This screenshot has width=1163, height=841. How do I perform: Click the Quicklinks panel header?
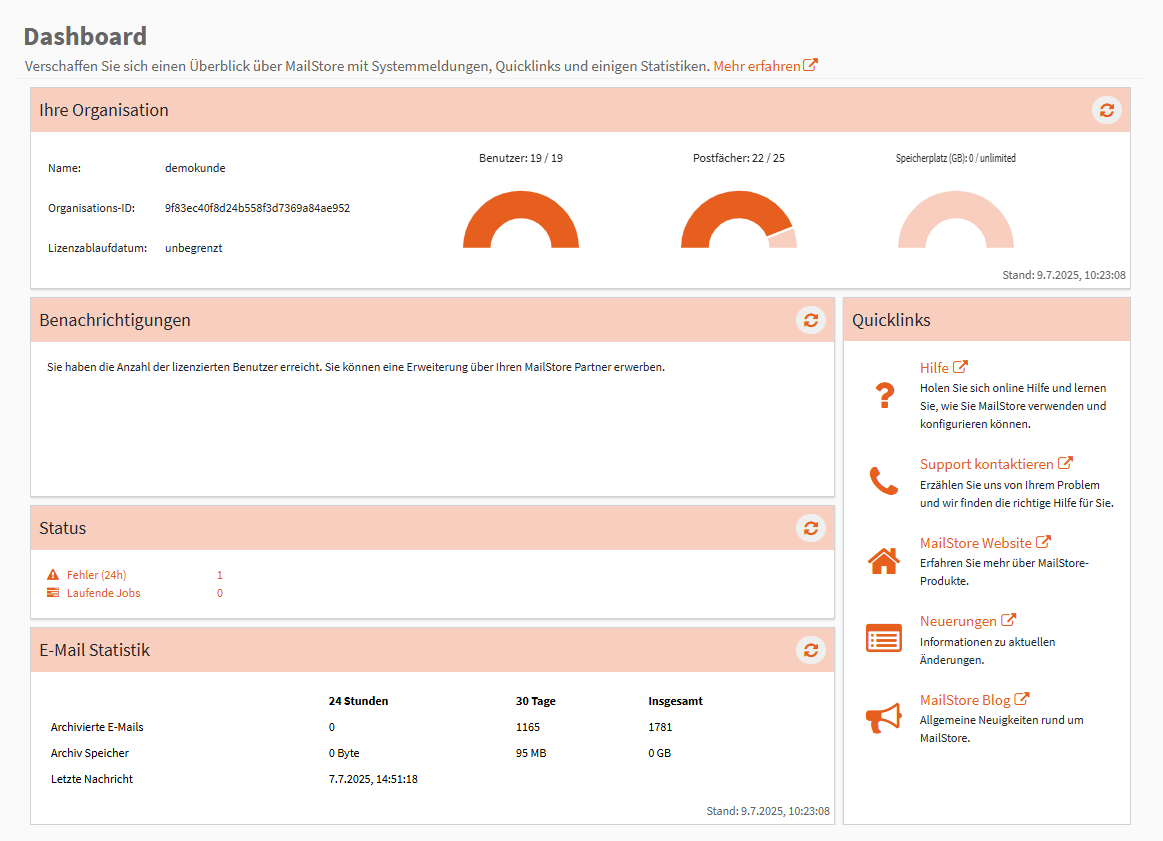pos(986,320)
